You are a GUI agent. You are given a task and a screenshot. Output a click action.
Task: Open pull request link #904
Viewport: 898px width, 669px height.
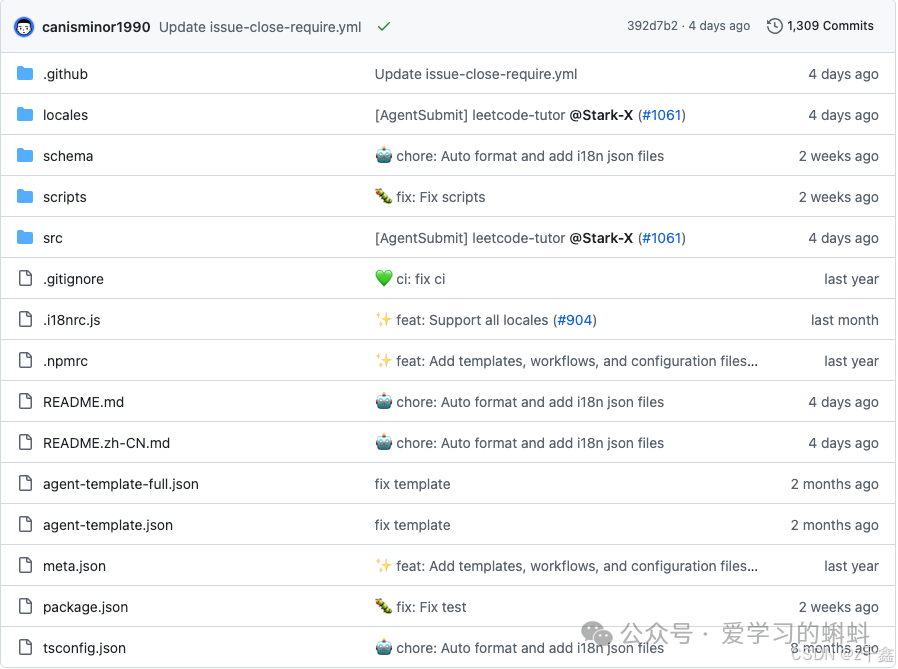pos(575,320)
